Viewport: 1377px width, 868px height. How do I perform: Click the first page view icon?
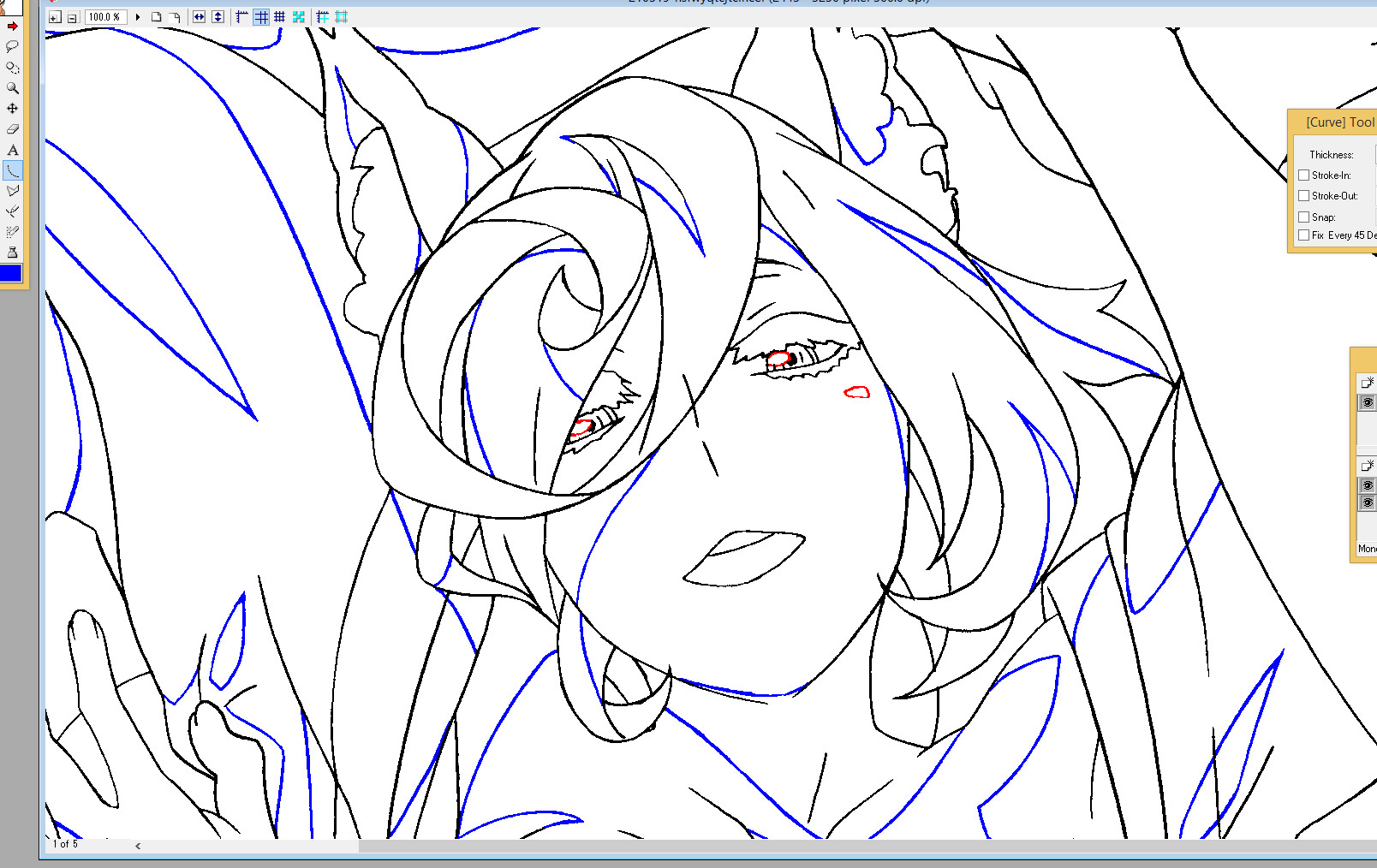[x=157, y=17]
